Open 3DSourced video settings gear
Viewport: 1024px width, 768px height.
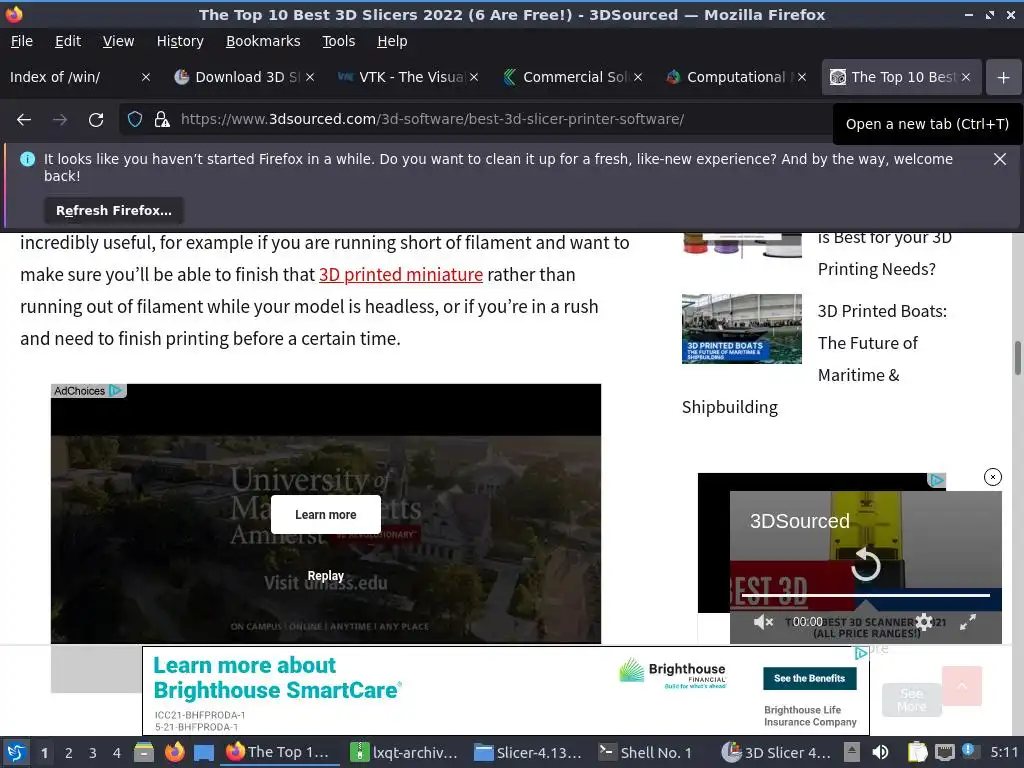coord(923,622)
